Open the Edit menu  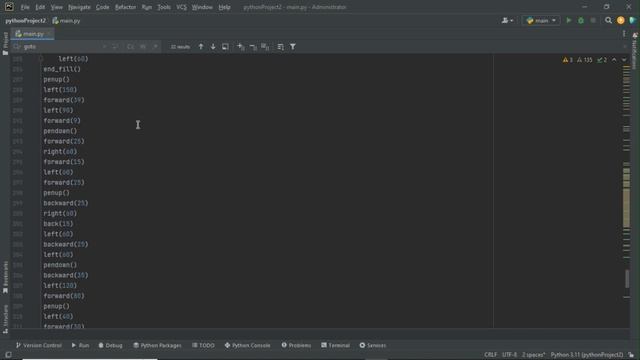point(40,7)
